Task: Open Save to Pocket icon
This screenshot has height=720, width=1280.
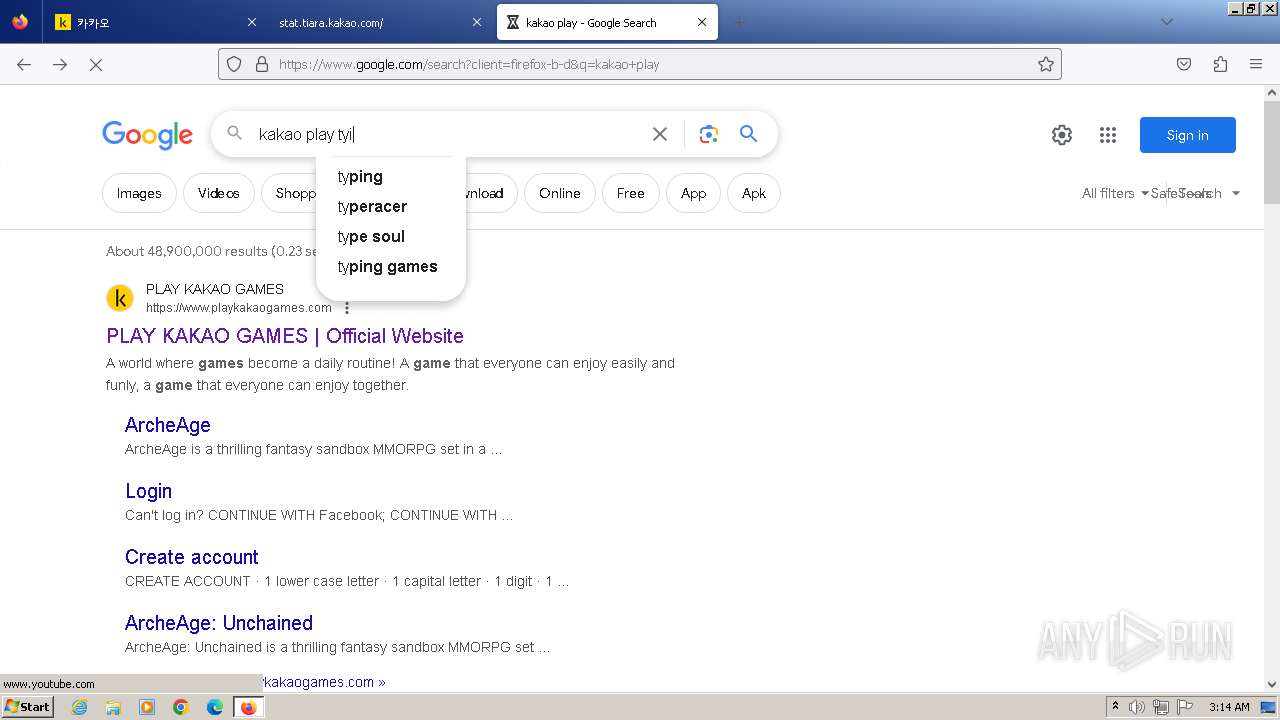Action: (x=1184, y=64)
